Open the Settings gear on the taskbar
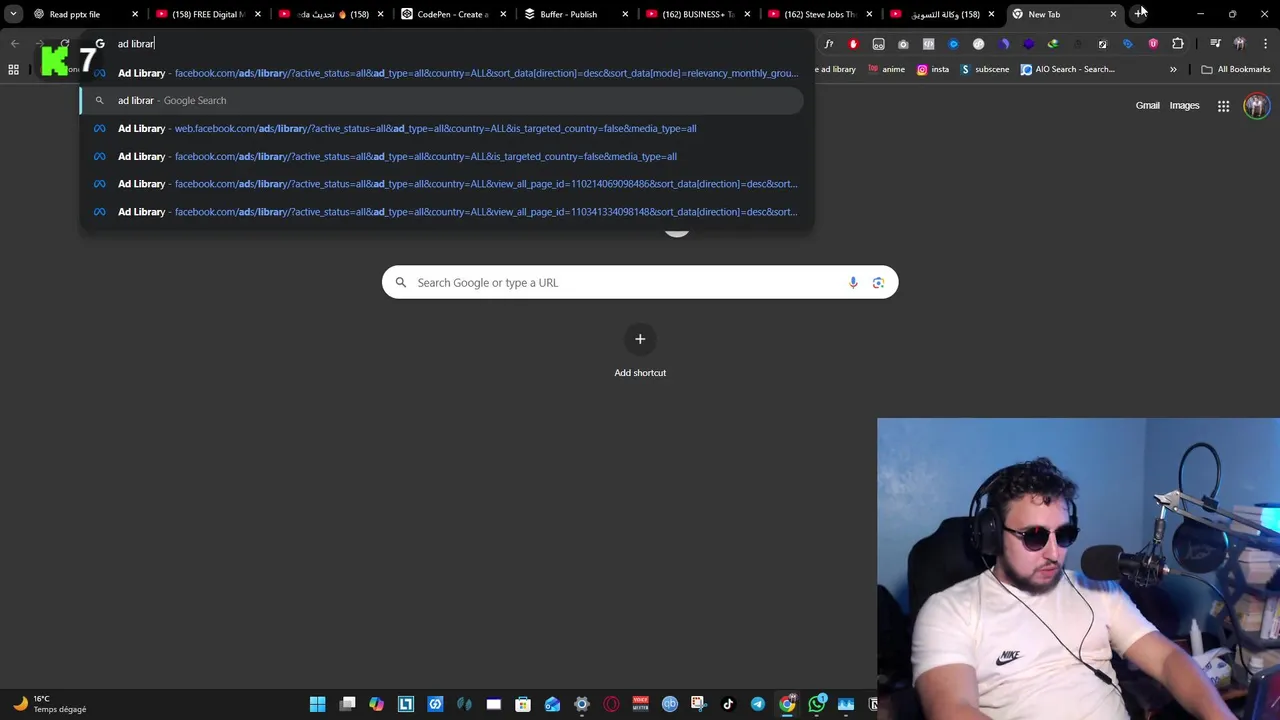The height and width of the screenshot is (720, 1280). pos(582,704)
